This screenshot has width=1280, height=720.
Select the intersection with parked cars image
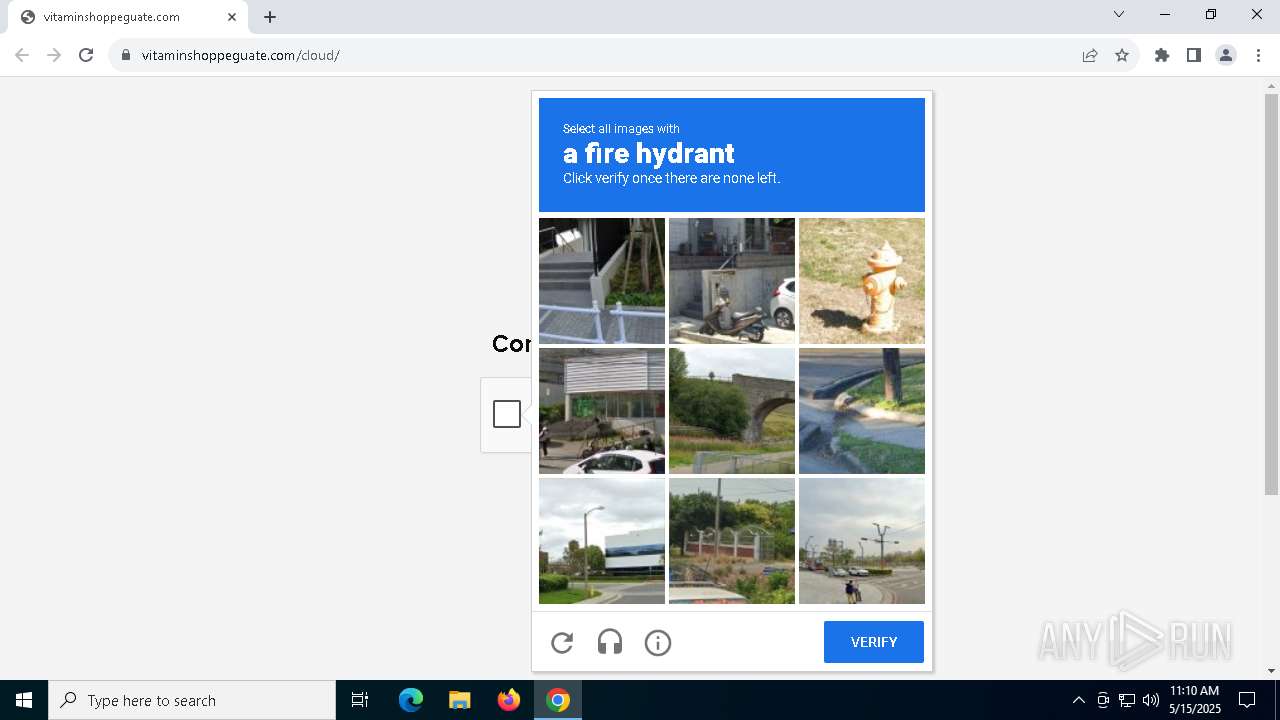862,541
